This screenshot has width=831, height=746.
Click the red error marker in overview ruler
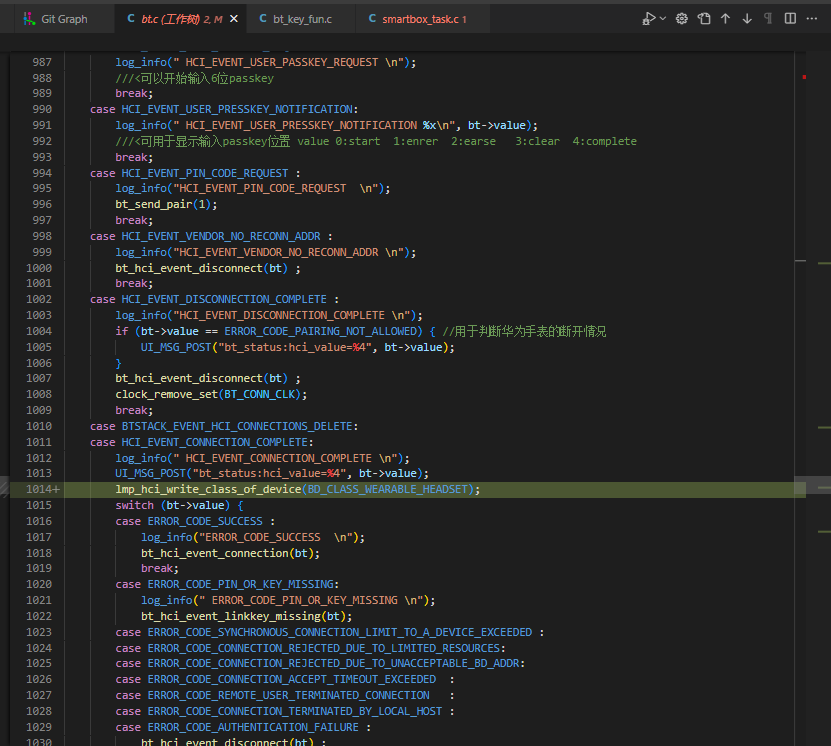(805, 77)
